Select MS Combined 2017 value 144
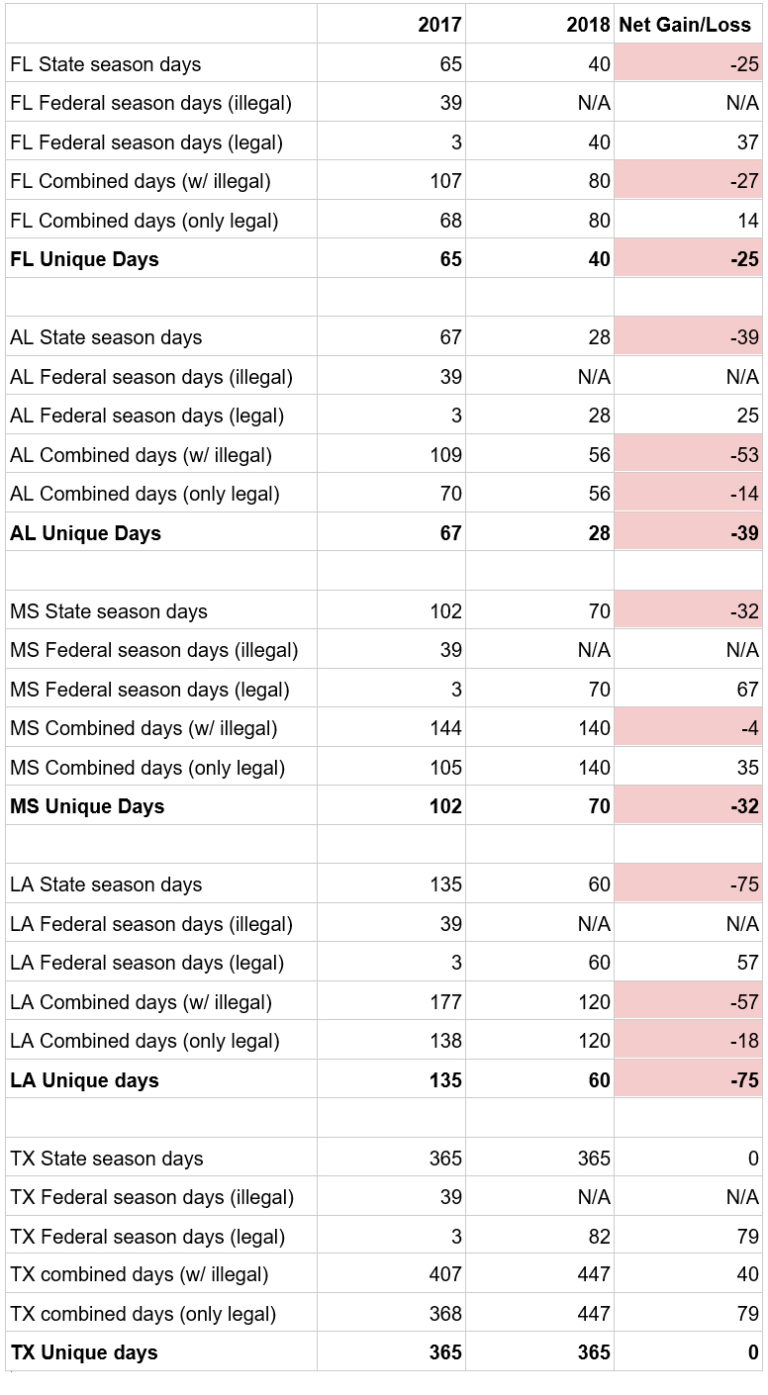Screen dimensions: 768x1395 coord(445,728)
